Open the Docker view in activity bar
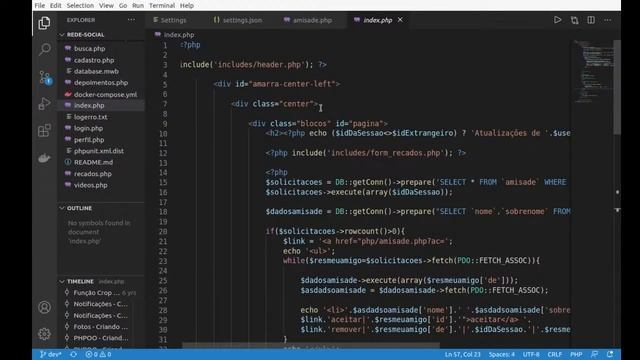This screenshot has height=360, width=640. (44, 158)
